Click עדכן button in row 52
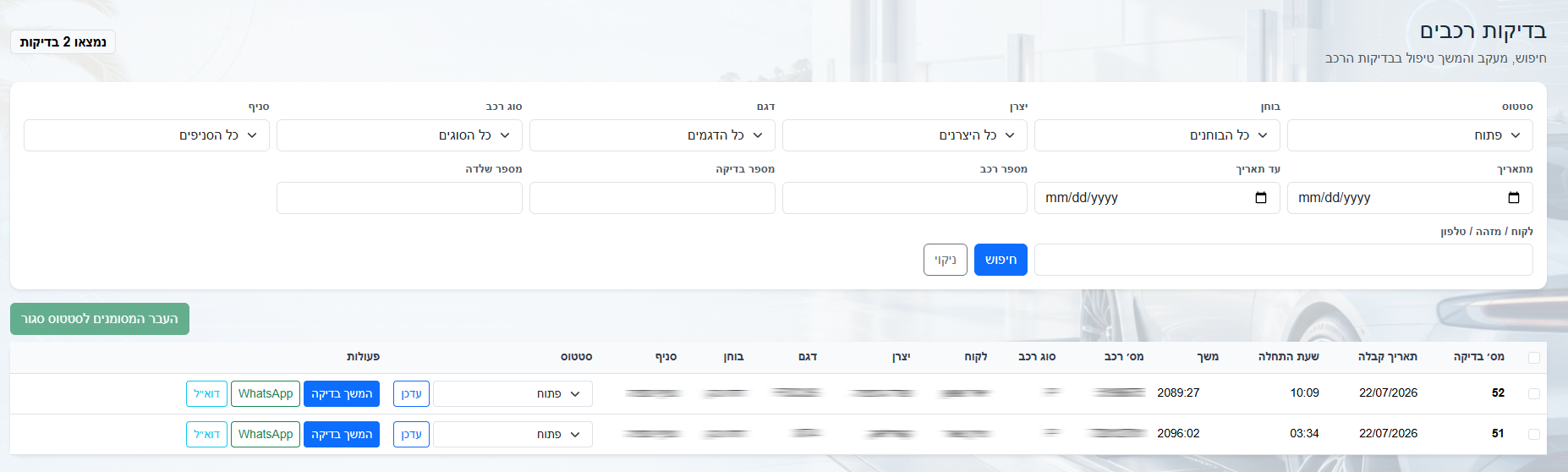Screen dimensions: 1568x472 pyautogui.click(x=411, y=394)
